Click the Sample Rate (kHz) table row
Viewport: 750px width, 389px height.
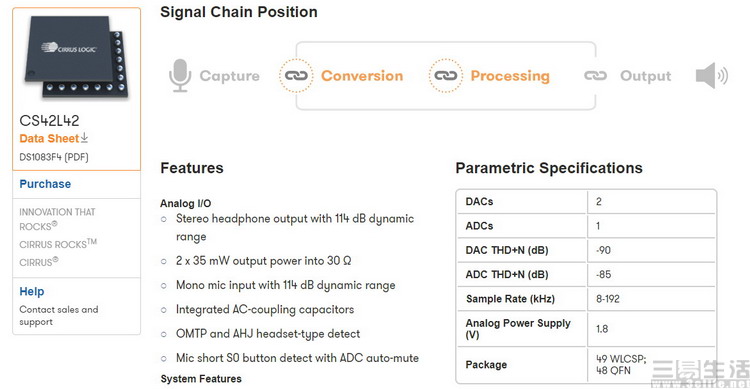coord(586,299)
